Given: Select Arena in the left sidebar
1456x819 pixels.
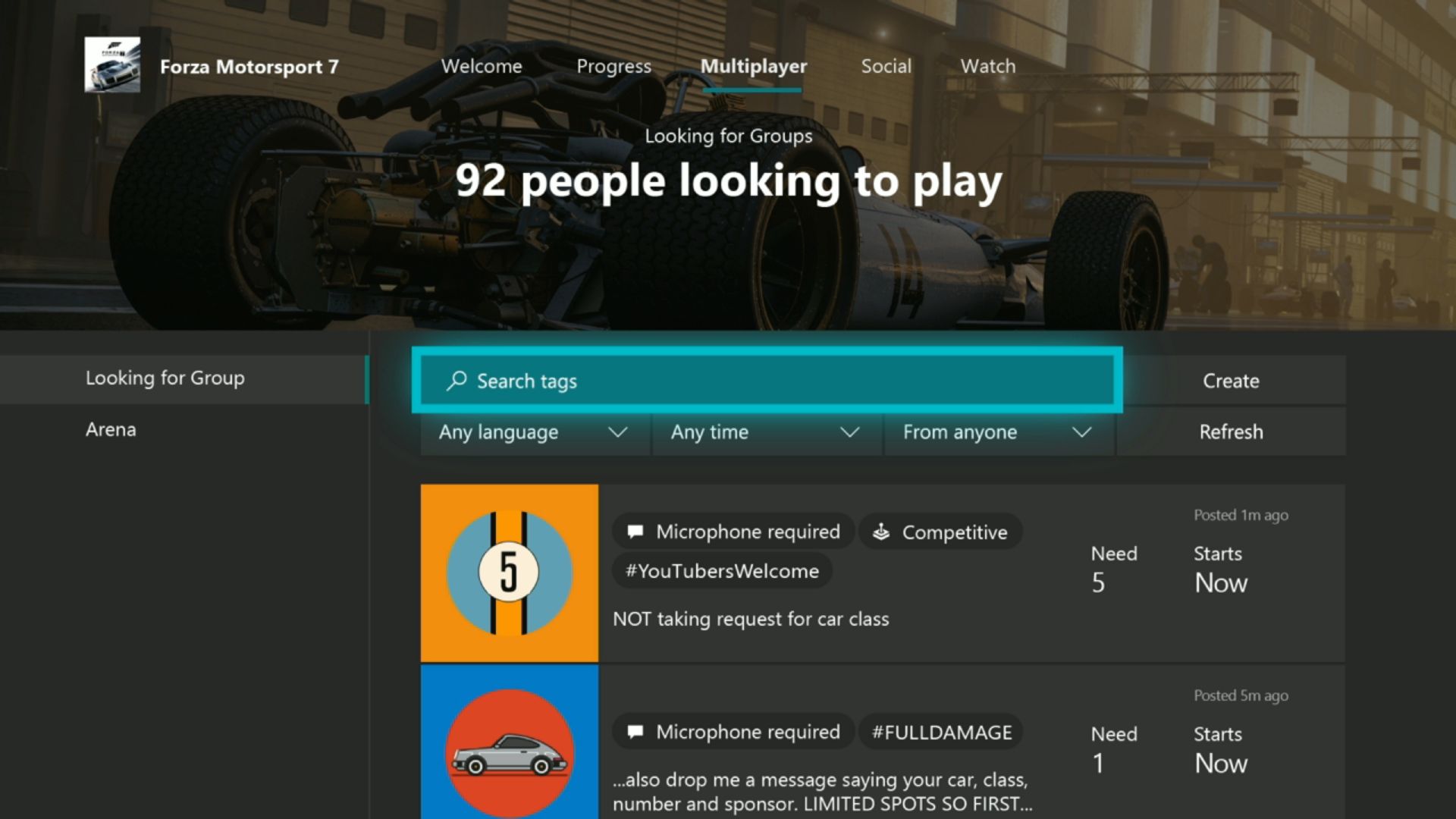Looking at the screenshot, I should coord(111,430).
